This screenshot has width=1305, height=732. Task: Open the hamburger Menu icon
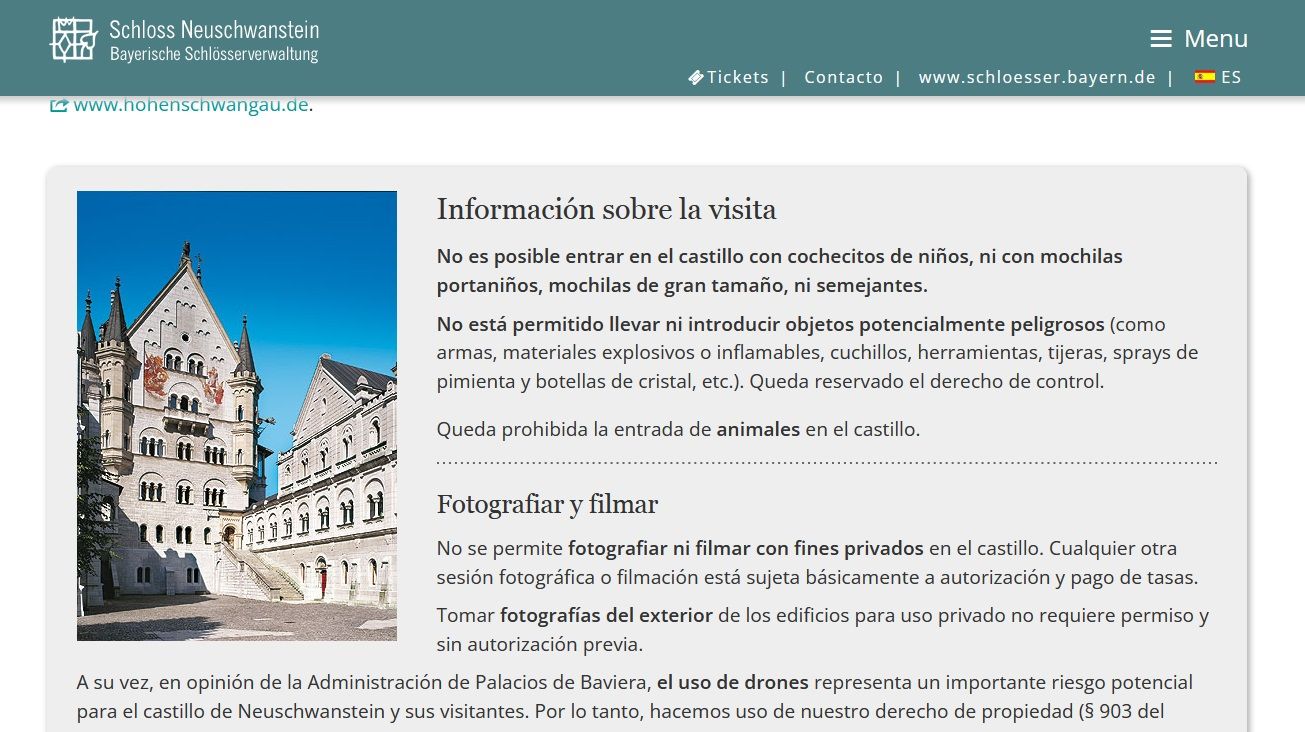pos(1161,38)
